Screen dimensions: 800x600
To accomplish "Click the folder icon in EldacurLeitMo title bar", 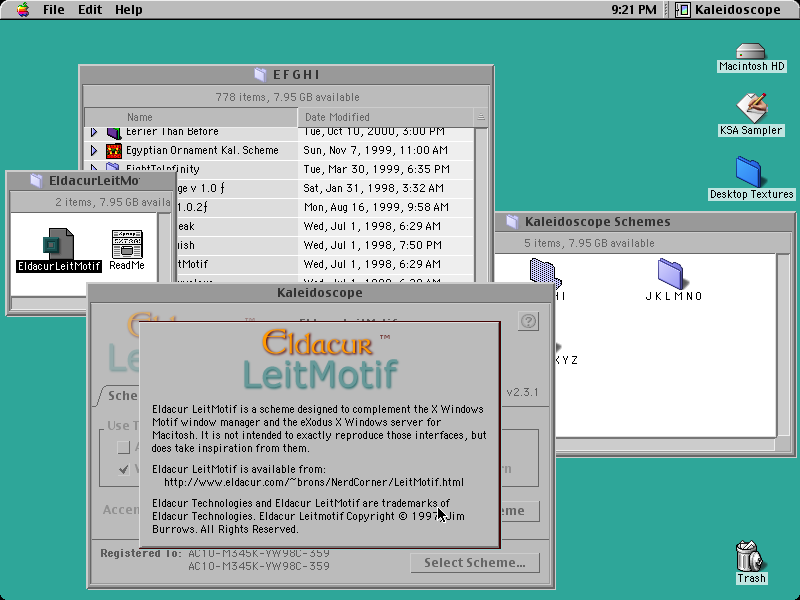I will click(x=36, y=181).
